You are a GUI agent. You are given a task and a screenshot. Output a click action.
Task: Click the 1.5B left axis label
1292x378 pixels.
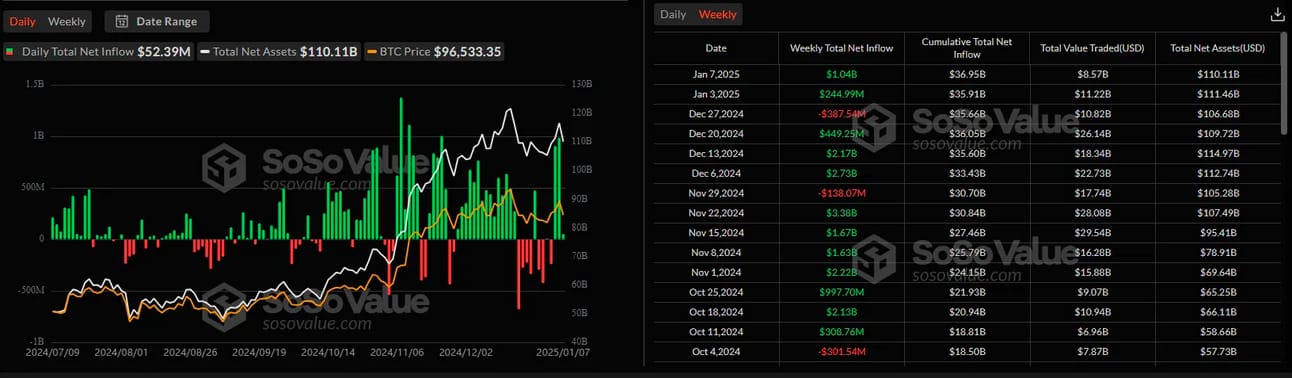(34, 85)
